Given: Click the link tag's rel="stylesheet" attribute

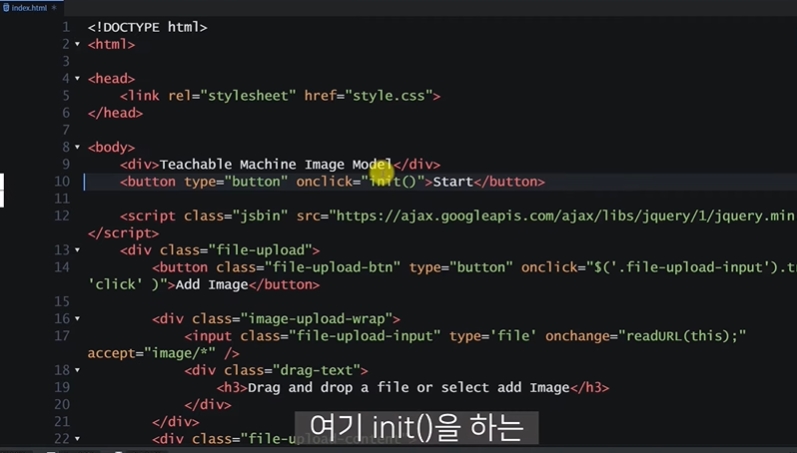Looking at the screenshot, I should [232, 96].
